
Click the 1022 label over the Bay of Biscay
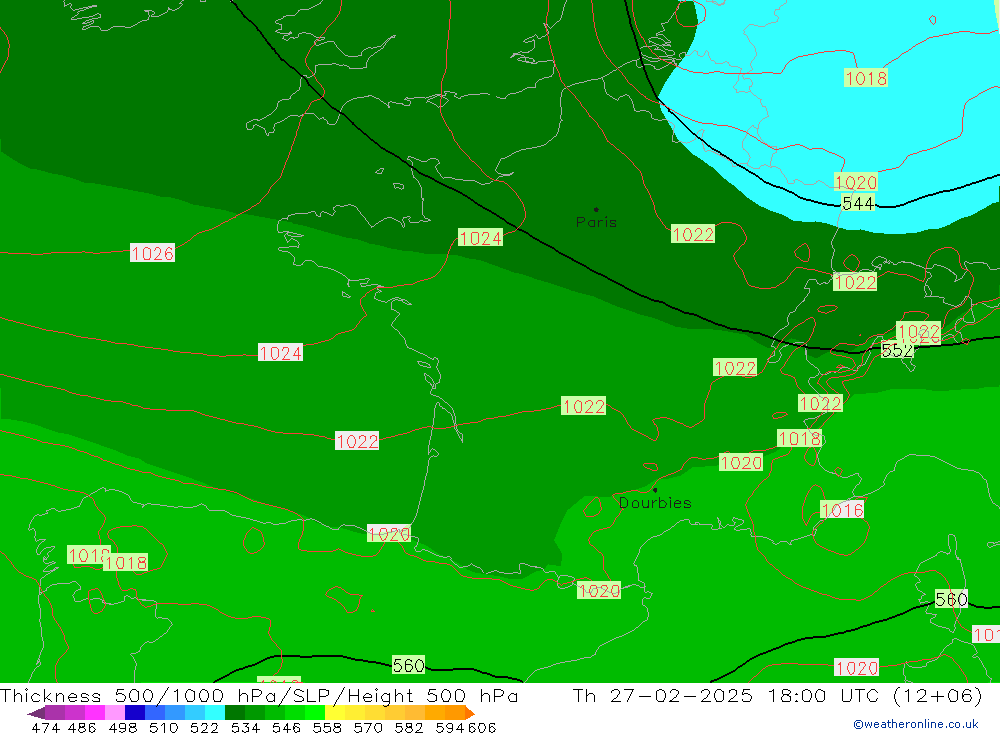[x=357, y=441]
